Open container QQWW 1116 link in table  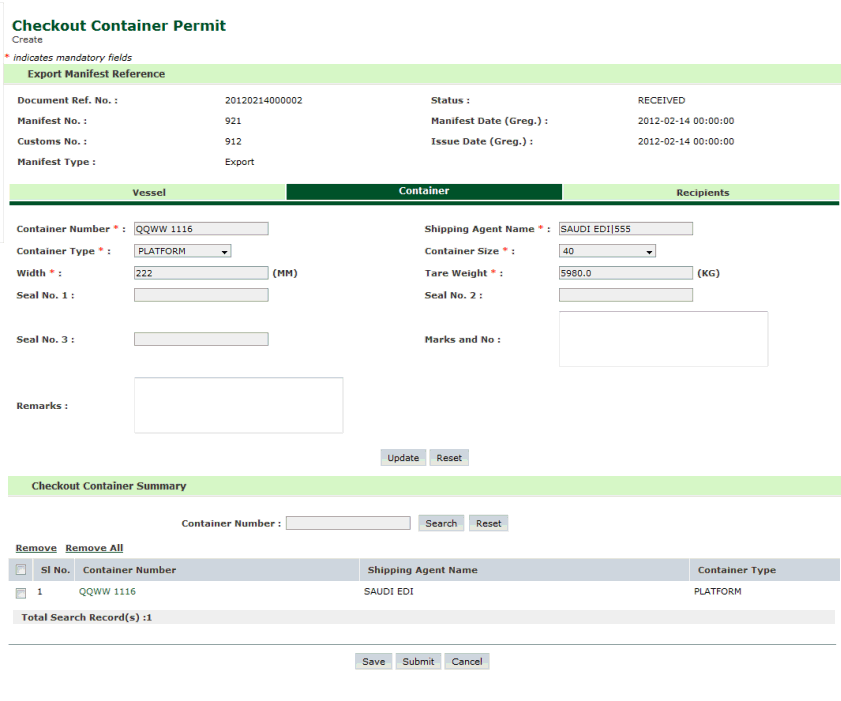point(107,592)
